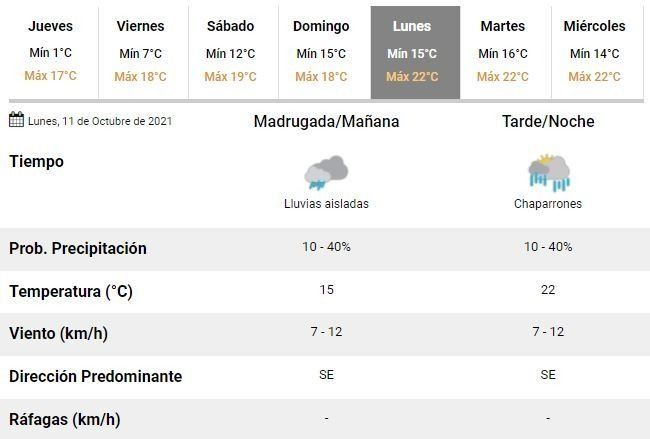Click the Ráfagas (km/h) row label
The image size is (650, 439).
[x=64, y=419]
